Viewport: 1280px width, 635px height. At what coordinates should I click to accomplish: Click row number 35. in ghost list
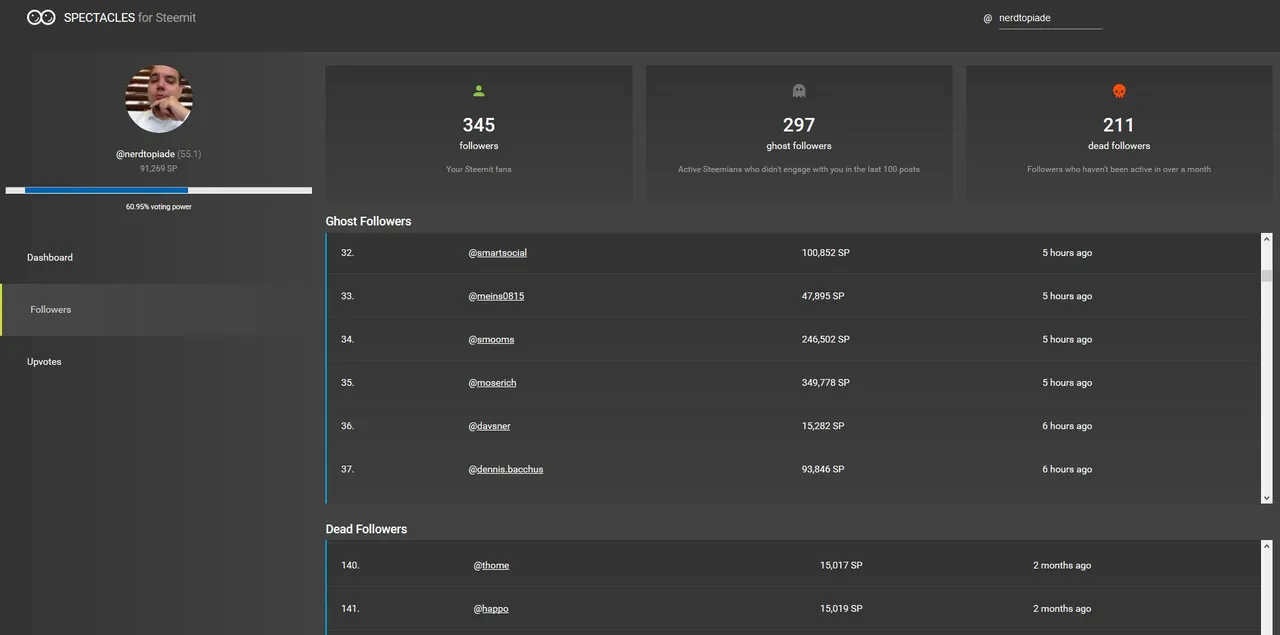coord(348,383)
